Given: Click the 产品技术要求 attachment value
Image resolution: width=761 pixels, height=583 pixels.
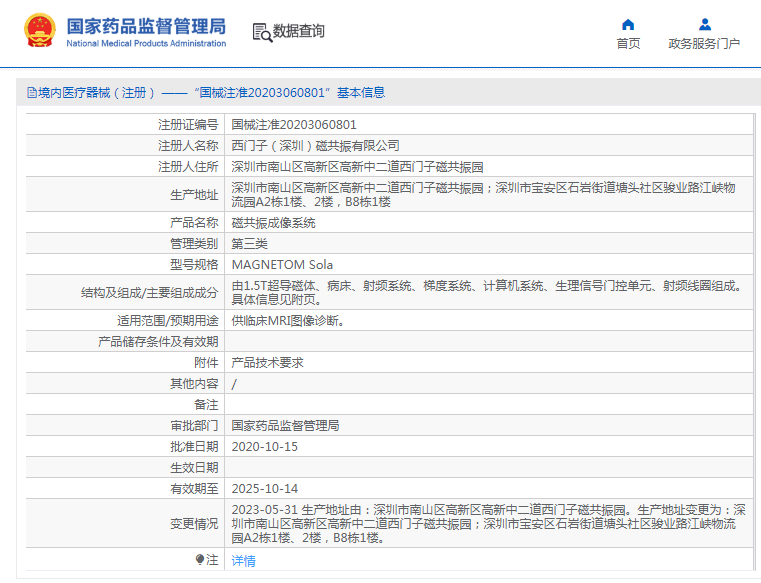Looking at the screenshot, I should tap(267, 363).
